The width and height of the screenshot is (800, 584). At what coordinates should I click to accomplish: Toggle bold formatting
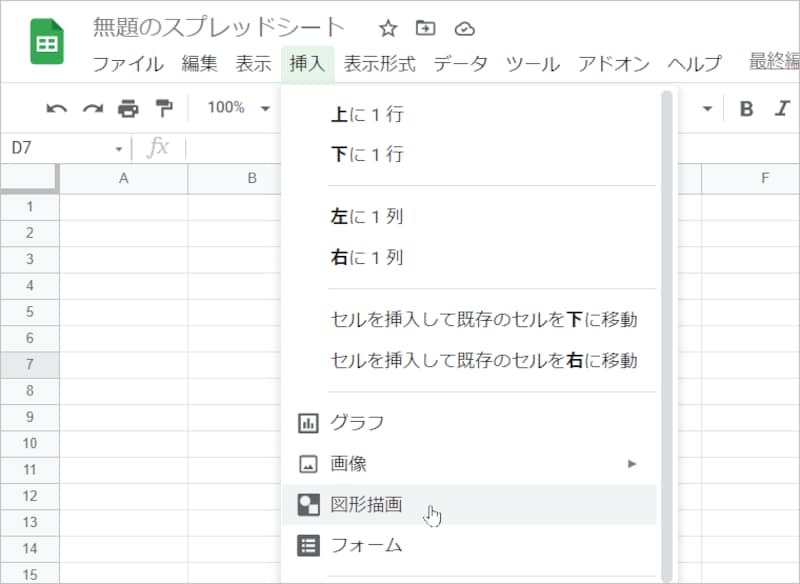(746, 108)
